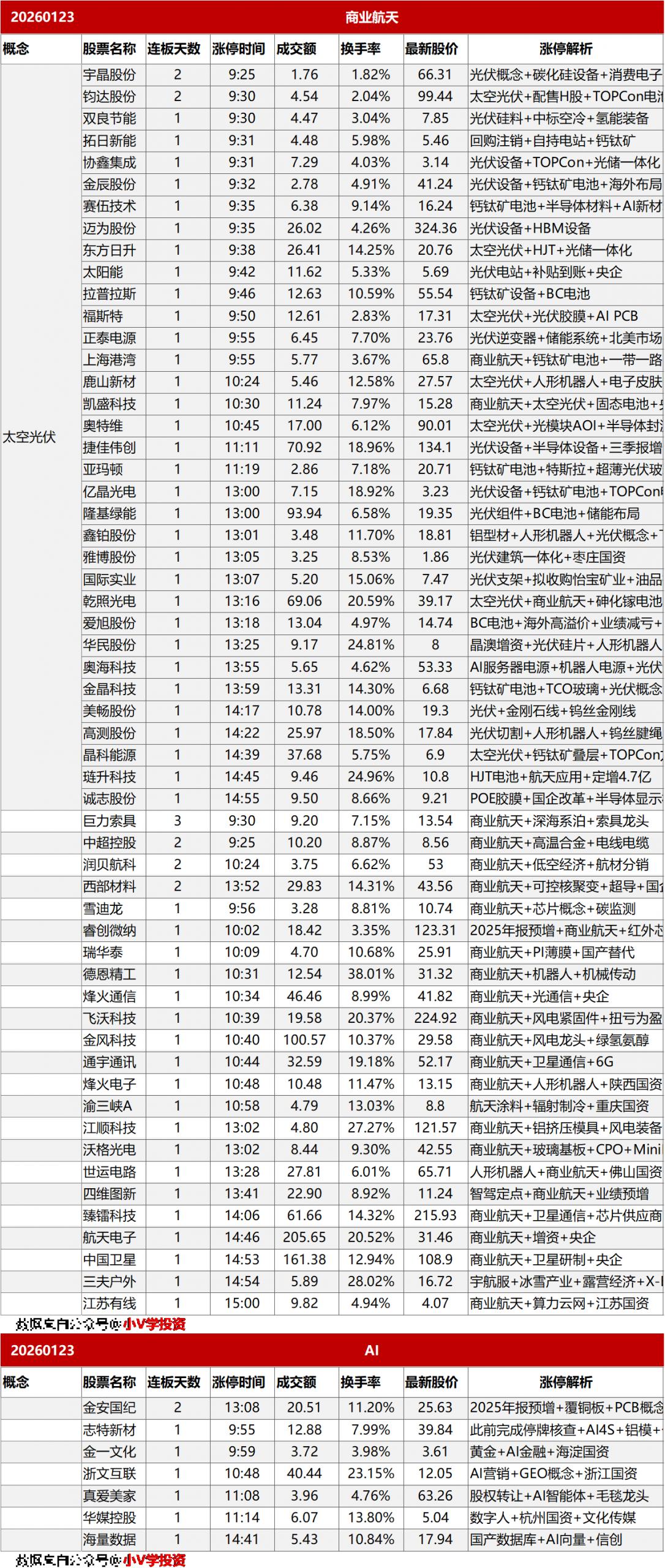Click analysis text 黄金+AI金融+海淀国资
The height and width of the screenshot is (1568, 665).
point(539,1452)
